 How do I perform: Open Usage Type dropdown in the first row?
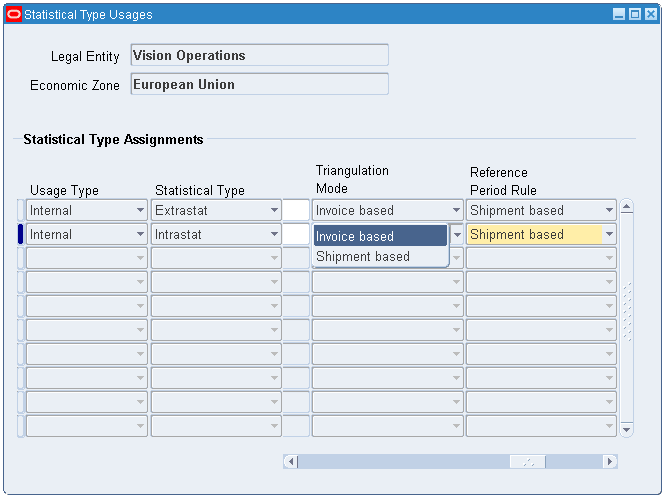pyautogui.click(x=141, y=211)
